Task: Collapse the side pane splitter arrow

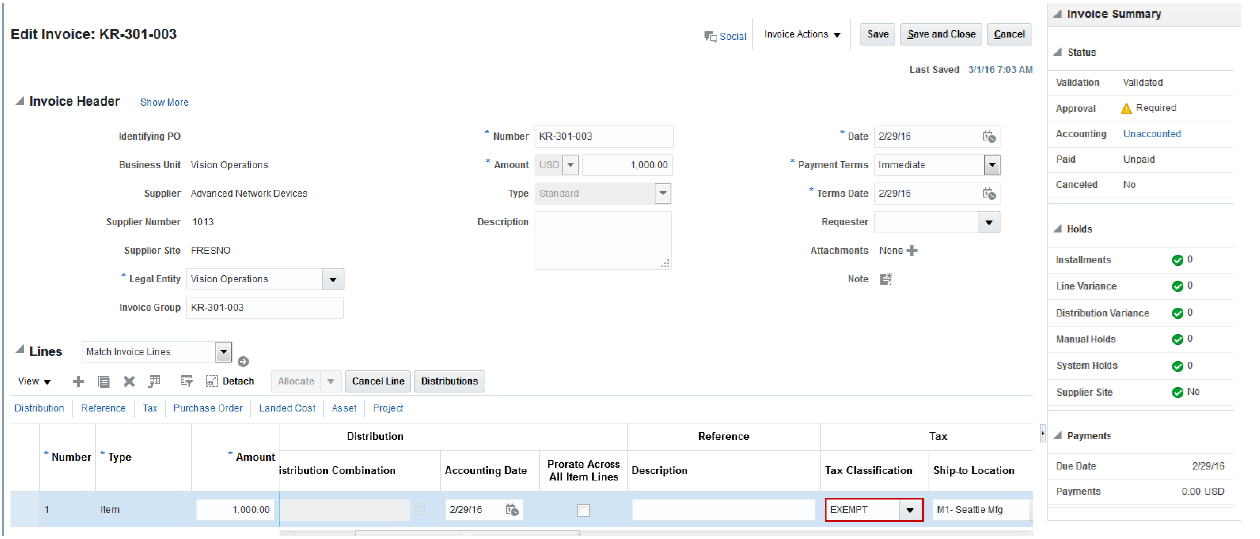Action: 1042,434
